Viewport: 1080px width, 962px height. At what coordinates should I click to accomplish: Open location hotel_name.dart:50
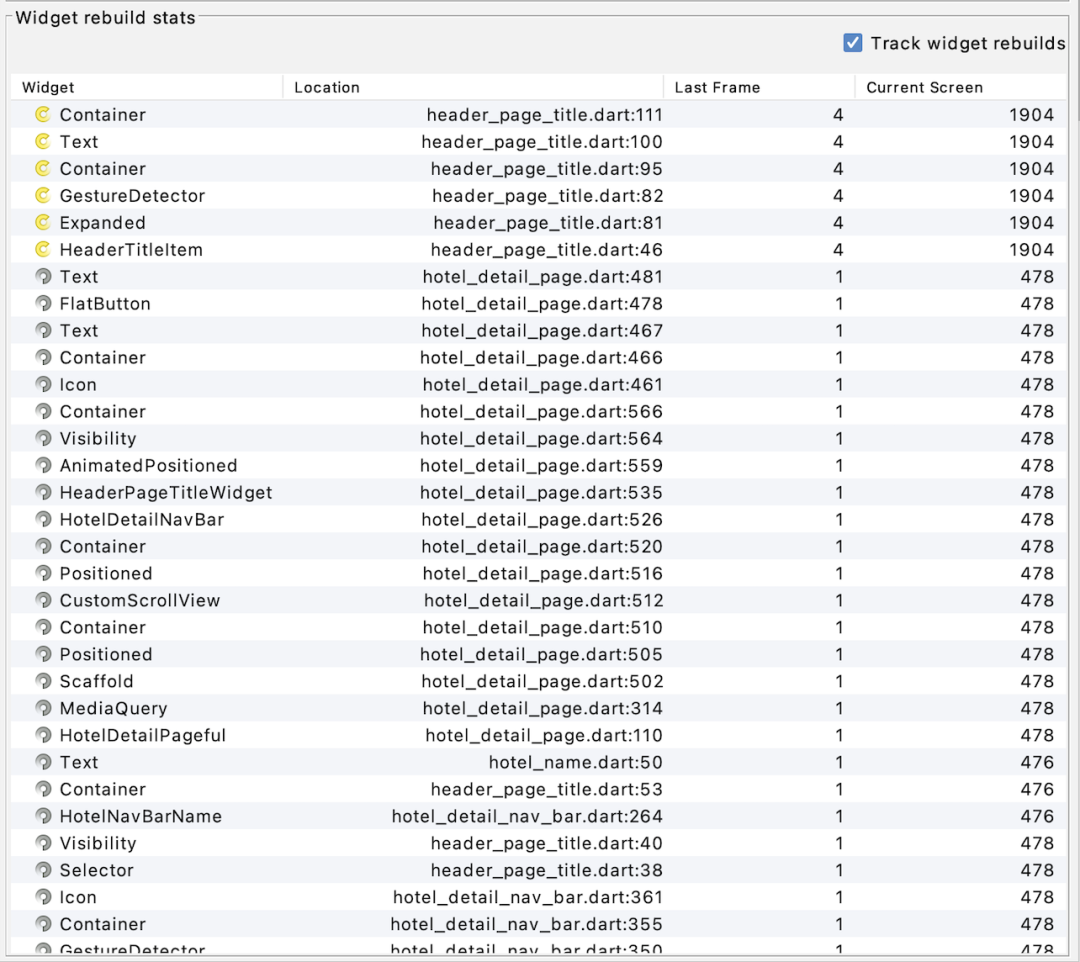pos(575,763)
